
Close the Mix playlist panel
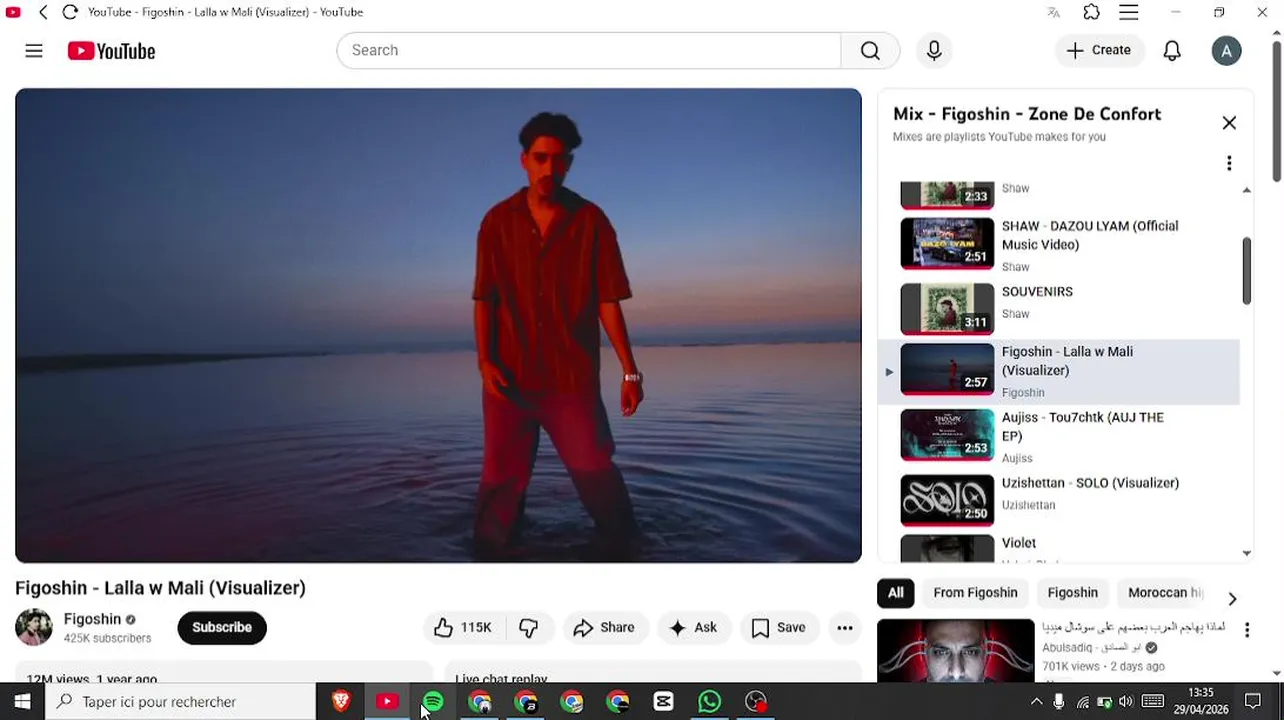coord(1229,123)
